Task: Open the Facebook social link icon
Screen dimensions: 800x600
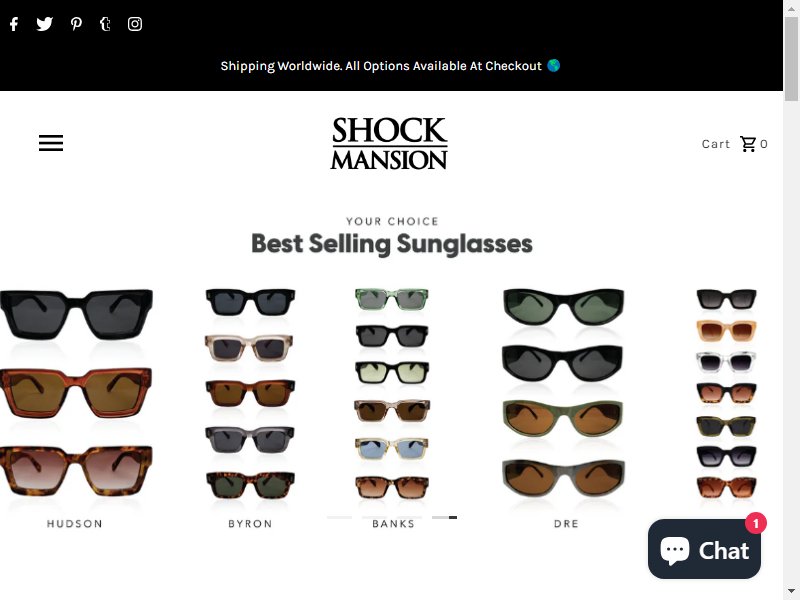Action: coord(14,24)
